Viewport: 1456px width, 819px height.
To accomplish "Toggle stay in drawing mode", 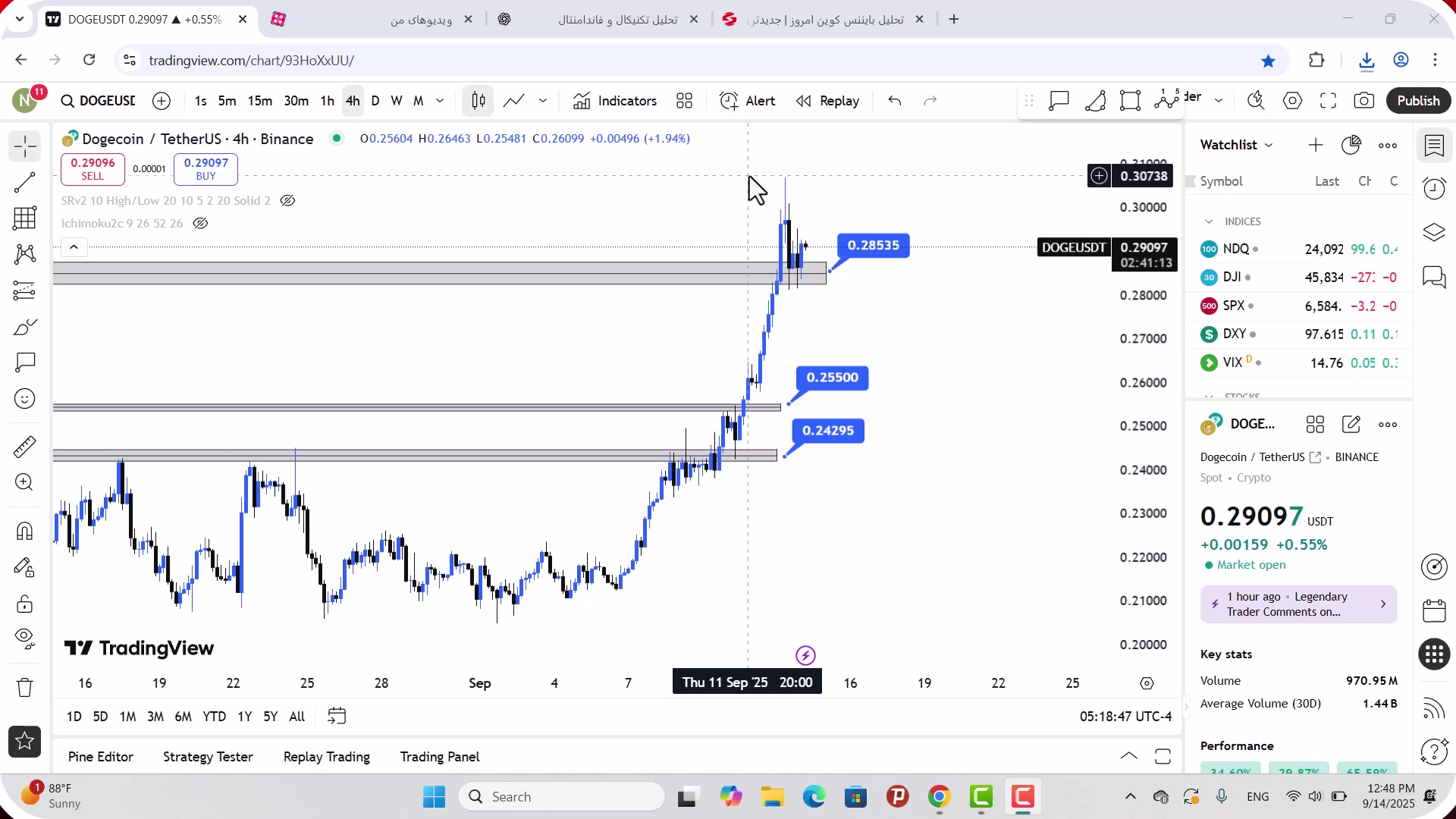I will [25, 567].
